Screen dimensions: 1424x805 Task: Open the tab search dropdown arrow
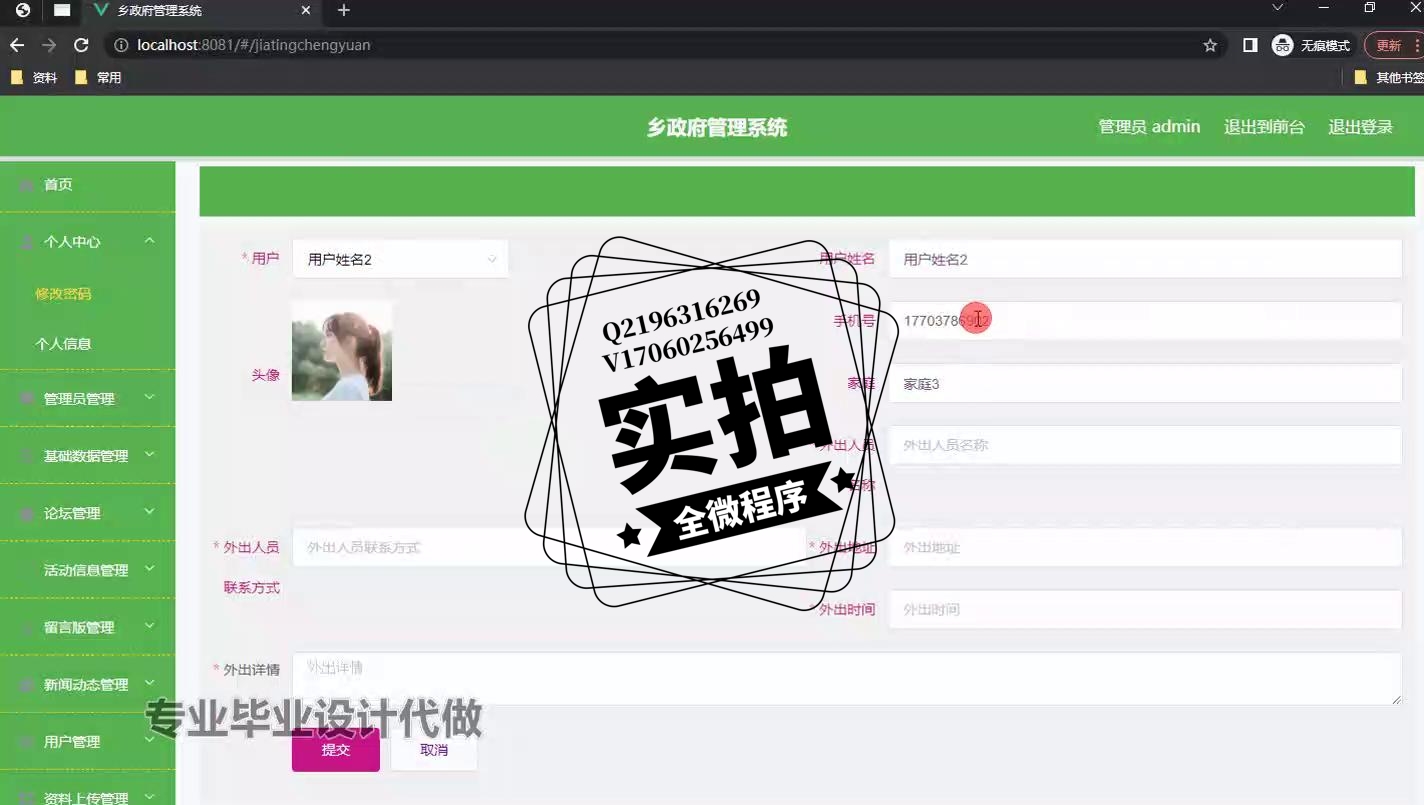click(x=1277, y=8)
